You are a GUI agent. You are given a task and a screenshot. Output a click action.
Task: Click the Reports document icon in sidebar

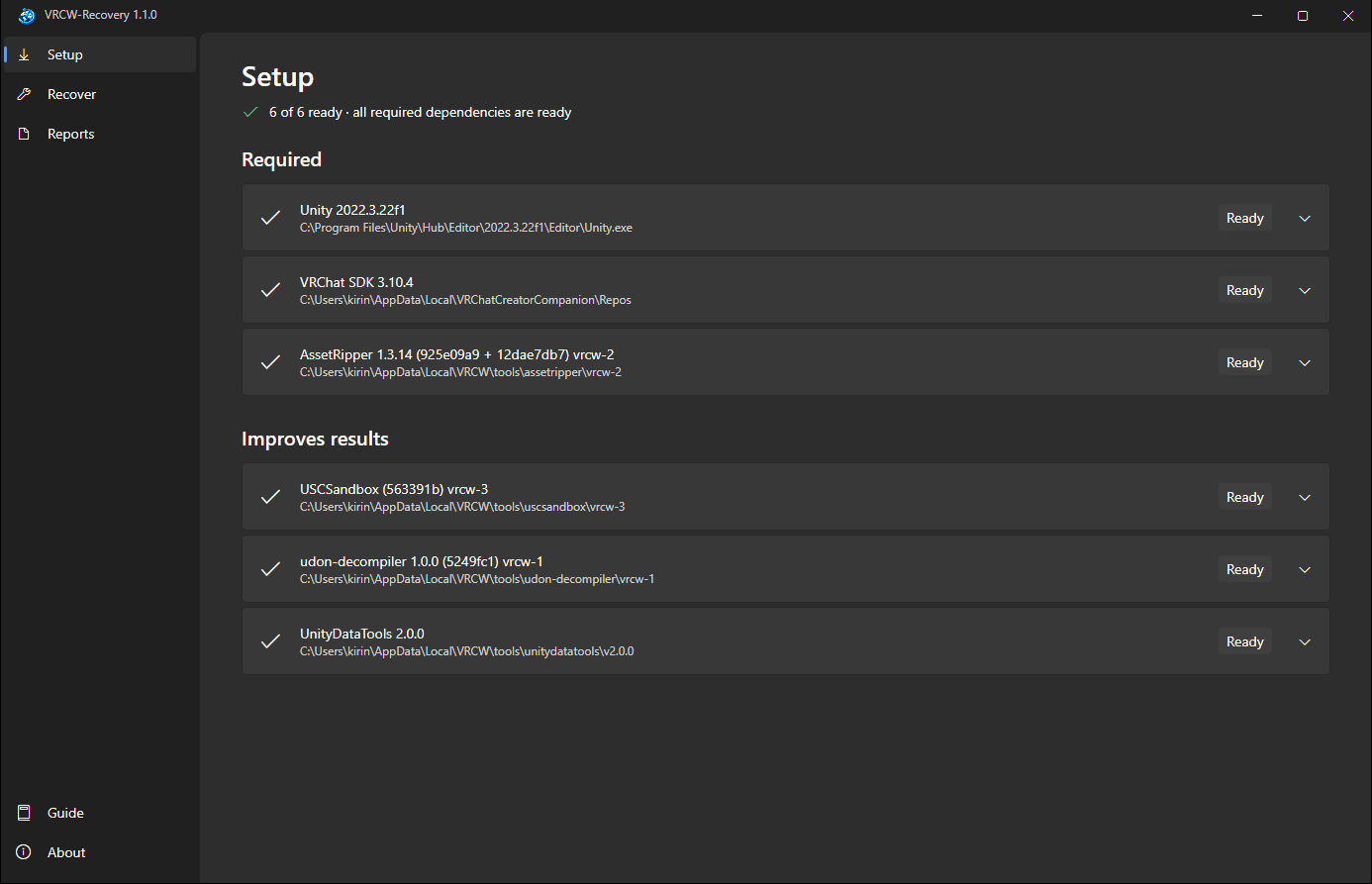[24, 134]
